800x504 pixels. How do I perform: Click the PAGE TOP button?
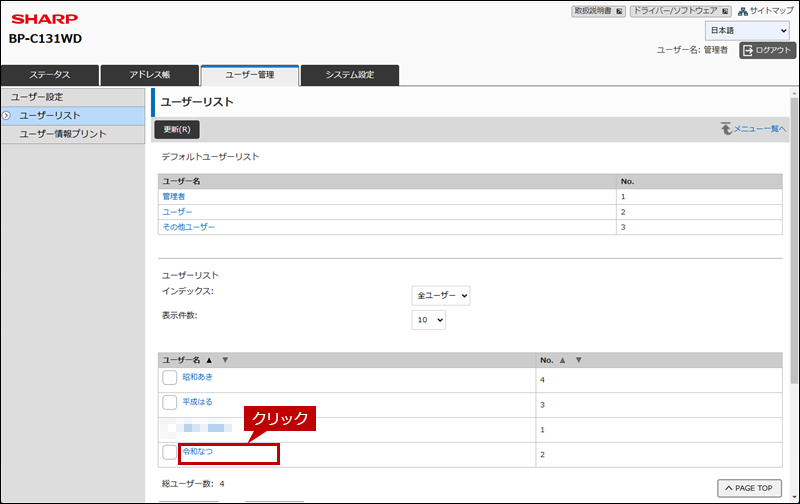748,488
